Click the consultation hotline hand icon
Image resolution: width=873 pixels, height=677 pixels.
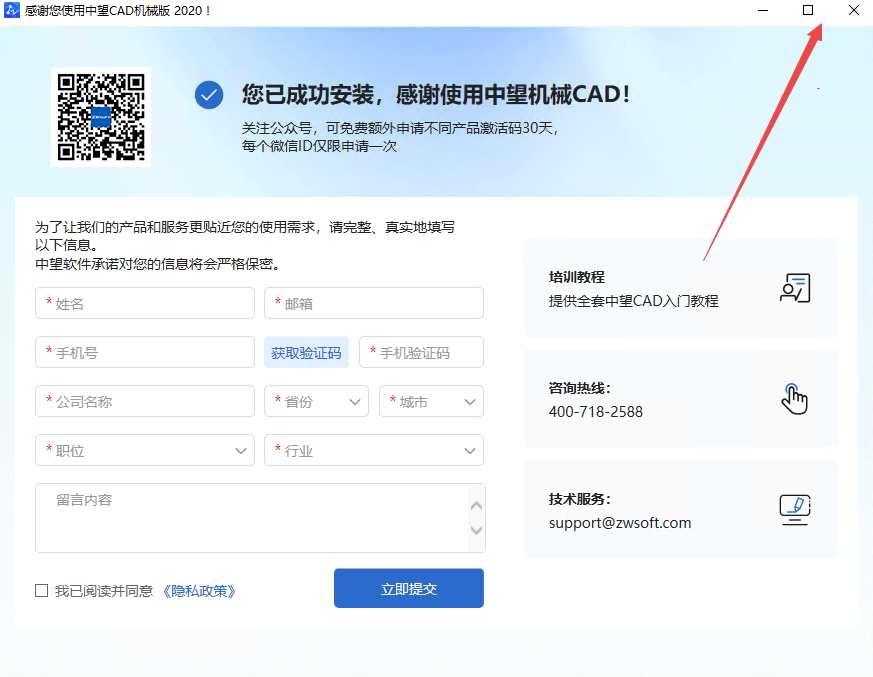coord(793,398)
